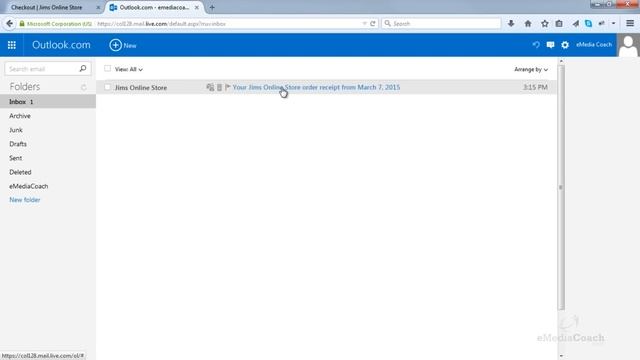Tick the Jims Online Store email checkbox
The image size is (640, 360).
pos(107,87)
